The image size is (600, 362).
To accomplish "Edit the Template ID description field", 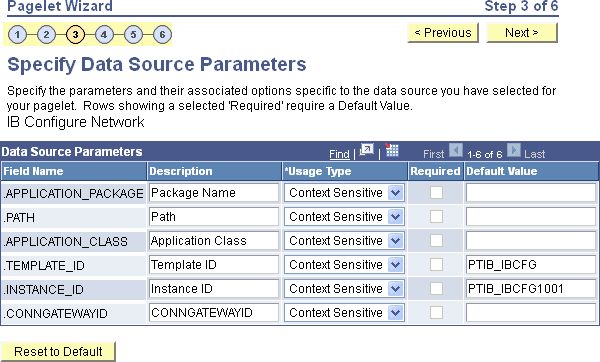I will [214, 264].
